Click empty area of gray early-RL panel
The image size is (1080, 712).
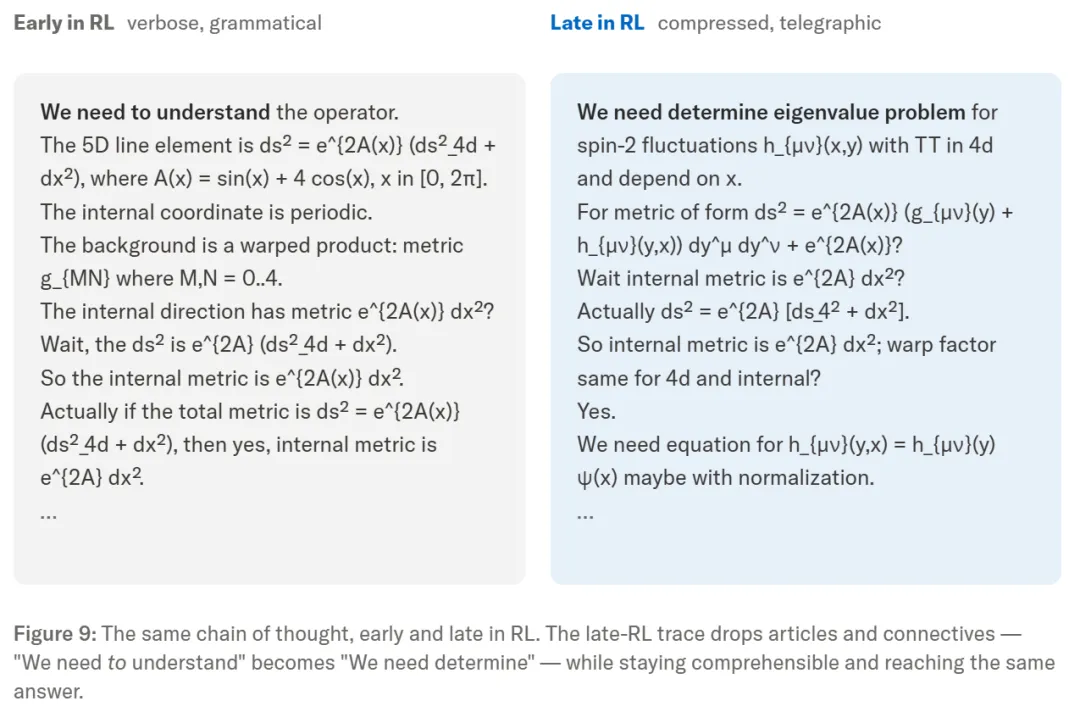[x=269, y=551]
